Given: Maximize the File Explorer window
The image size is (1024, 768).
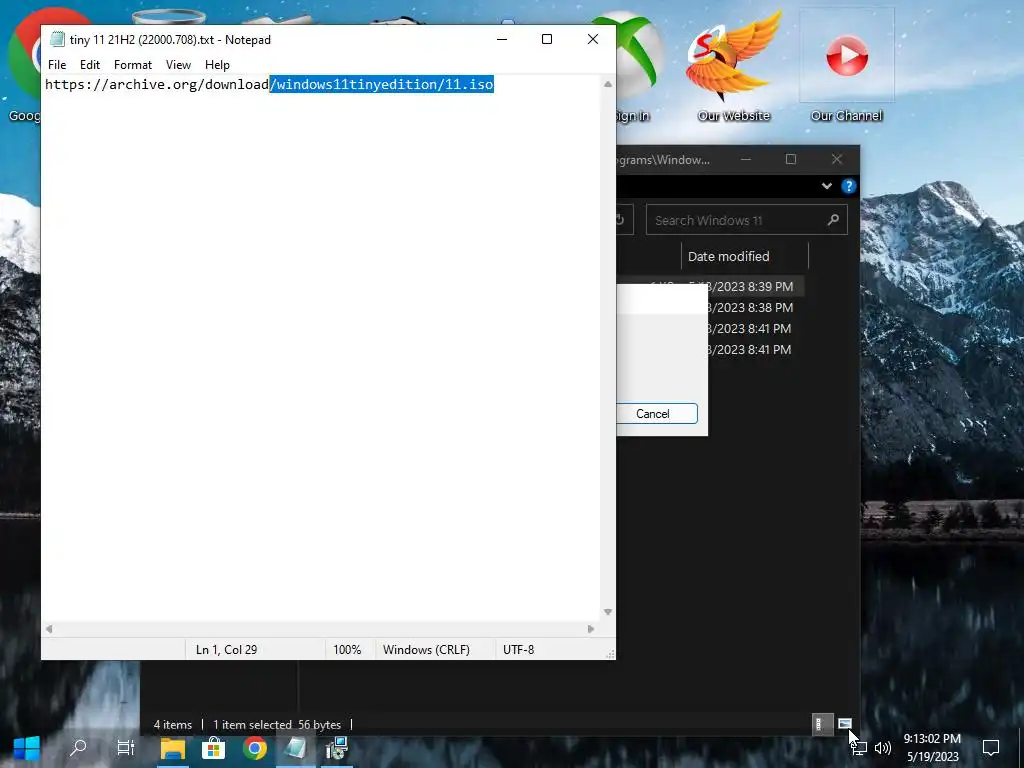Looking at the screenshot, I should coord(791,159).
